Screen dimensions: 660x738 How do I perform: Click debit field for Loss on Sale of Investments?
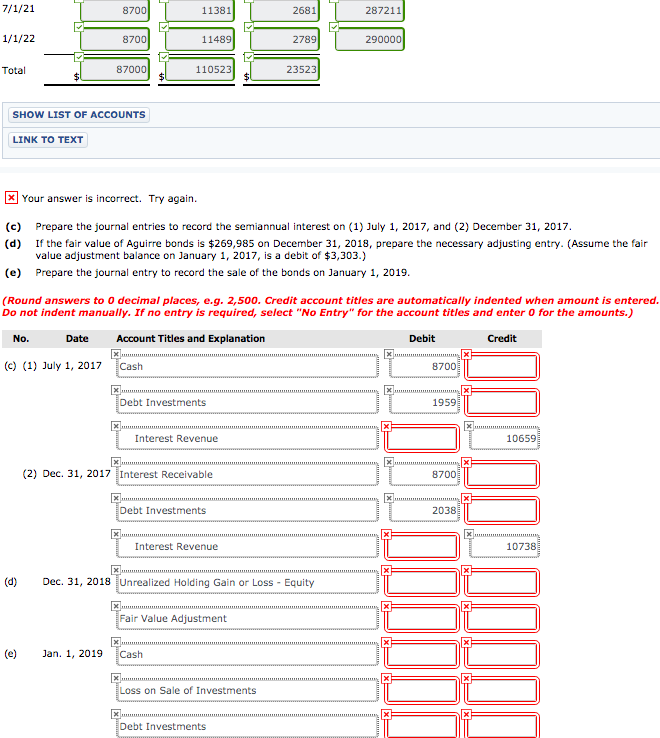(422, 690)
